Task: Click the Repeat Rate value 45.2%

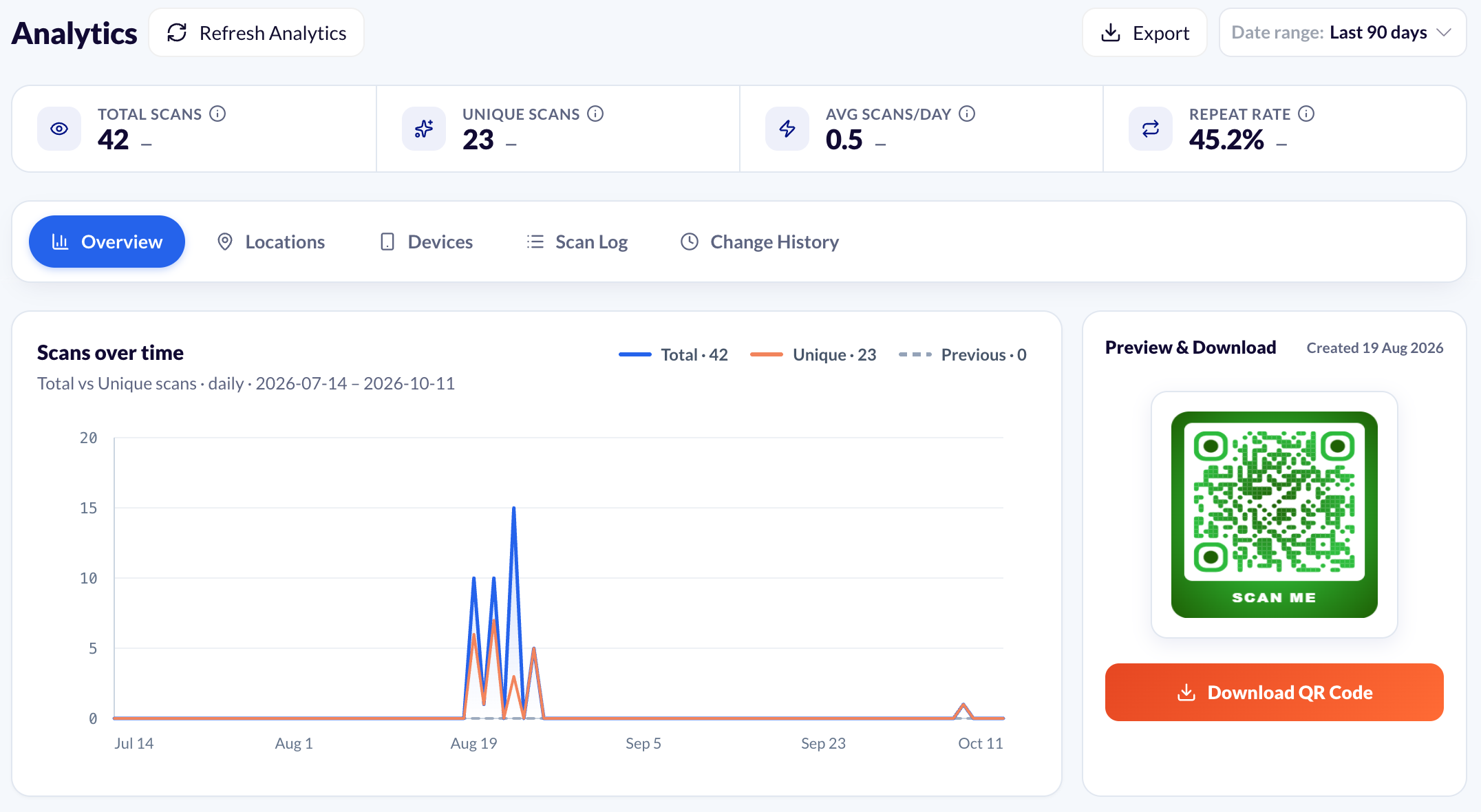Action: click(x=1226, y=140)
